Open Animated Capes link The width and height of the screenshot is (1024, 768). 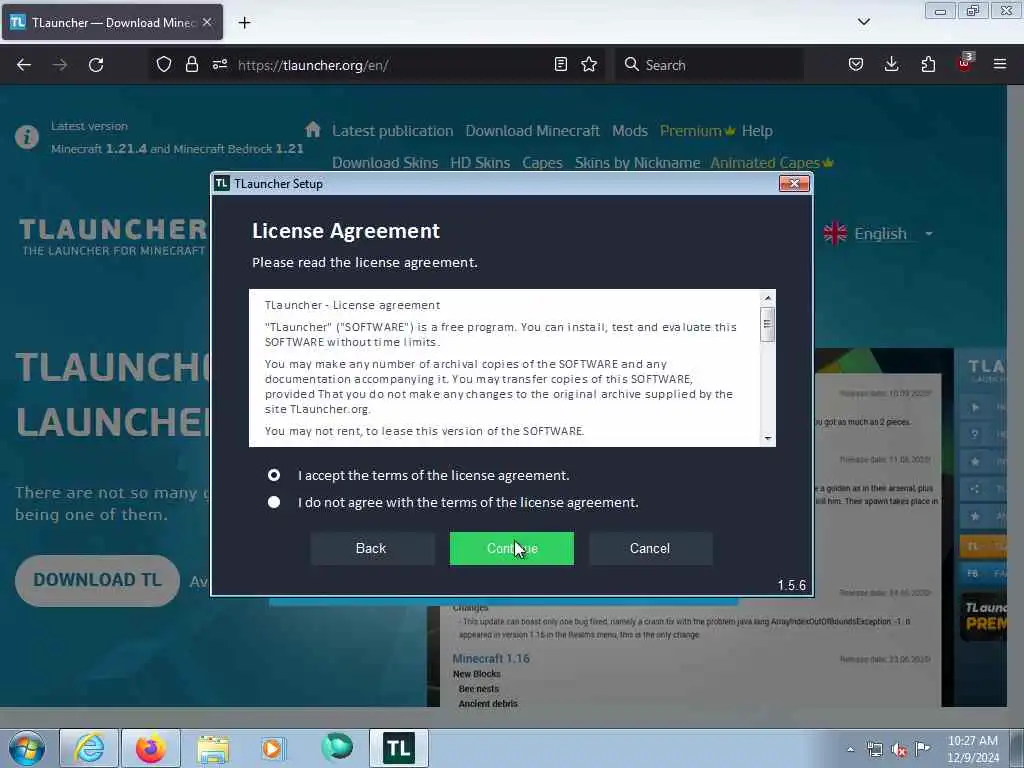pos(772,163)
